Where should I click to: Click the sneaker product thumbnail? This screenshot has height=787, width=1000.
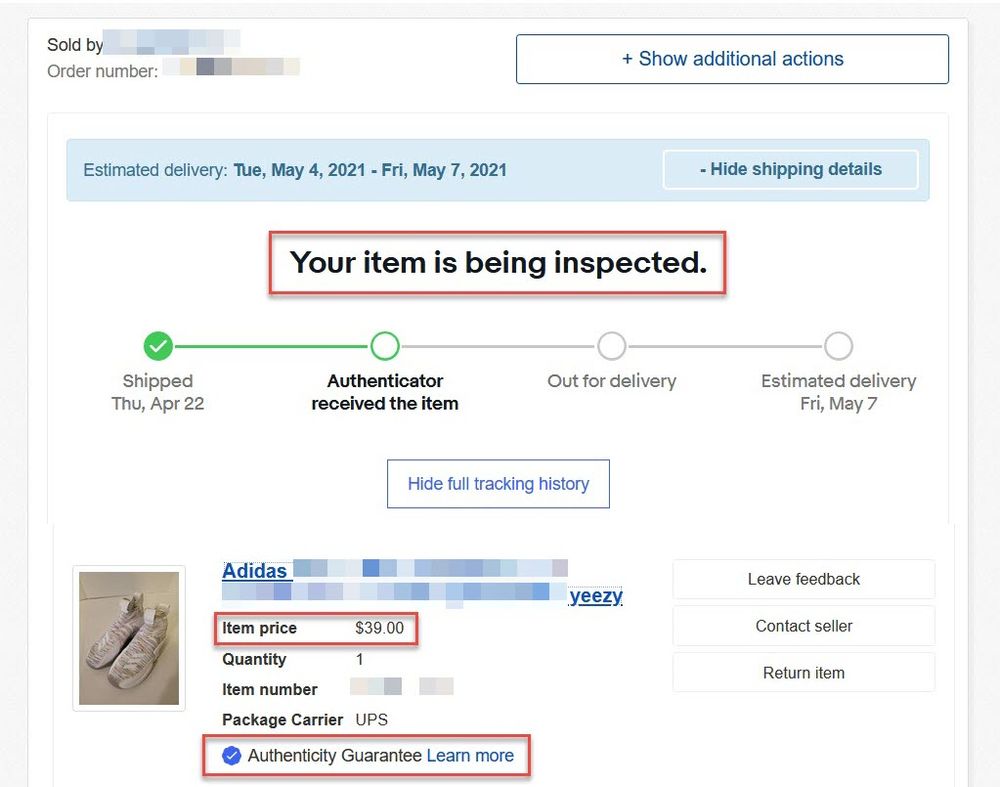(128, 638)
